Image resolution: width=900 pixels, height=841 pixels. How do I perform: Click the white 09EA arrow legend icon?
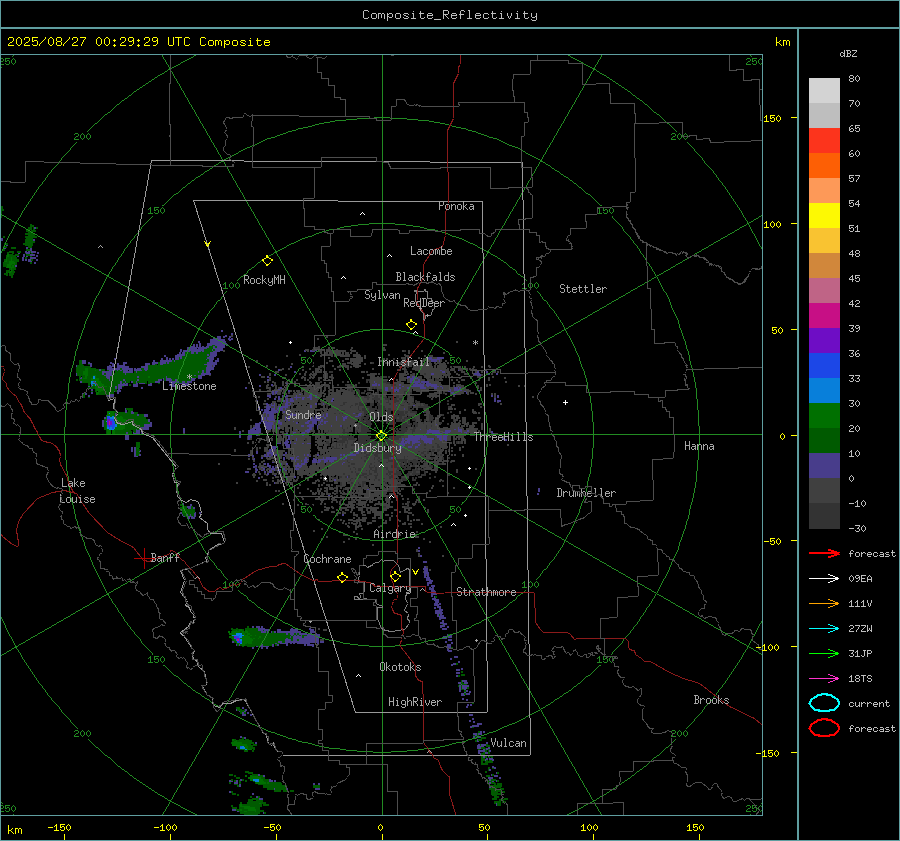click(x=824, y=579)
